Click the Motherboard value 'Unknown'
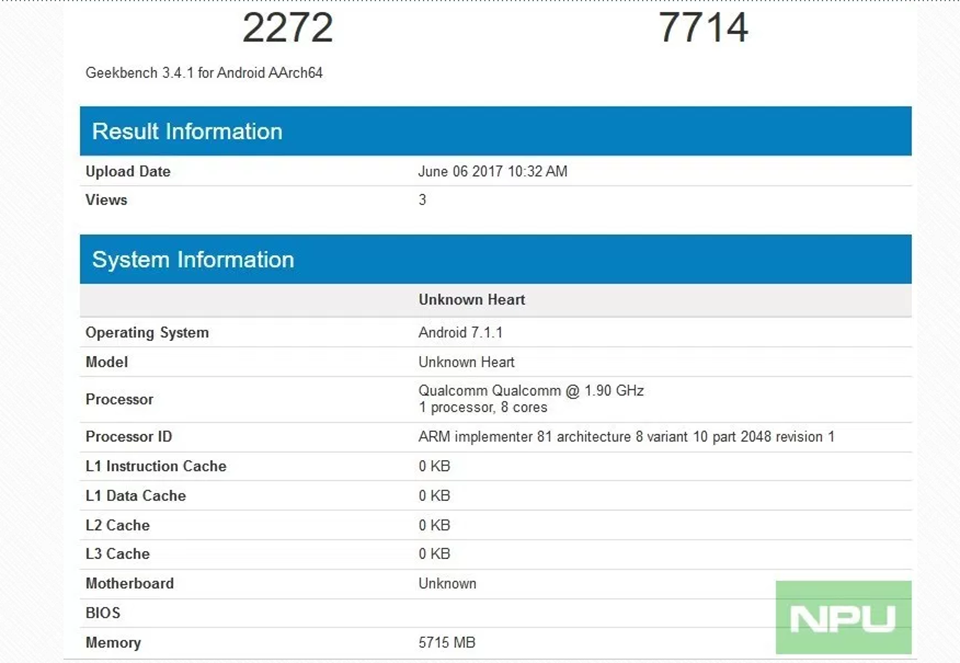Screen dimensions: 960x663 pyautogui.click(x=448, y=583)
